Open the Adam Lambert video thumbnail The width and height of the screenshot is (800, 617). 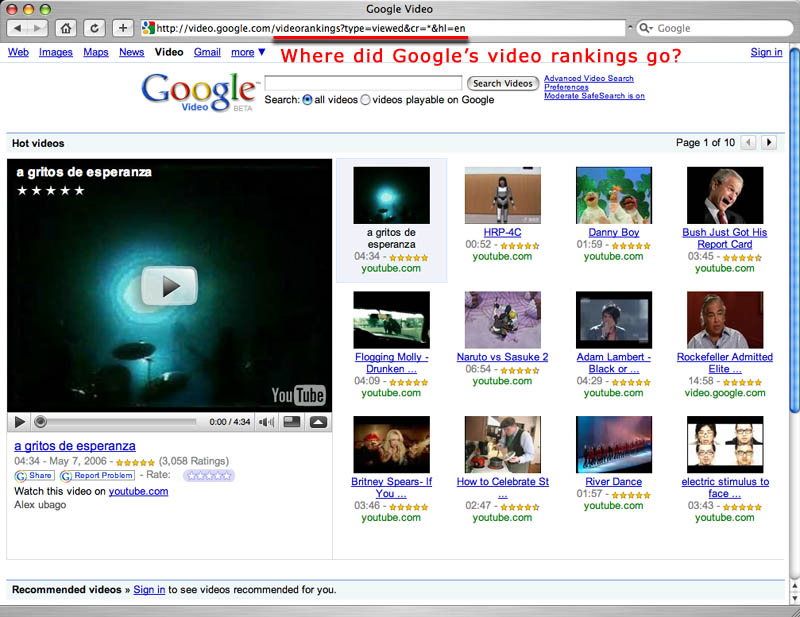(x=614, y=320)
